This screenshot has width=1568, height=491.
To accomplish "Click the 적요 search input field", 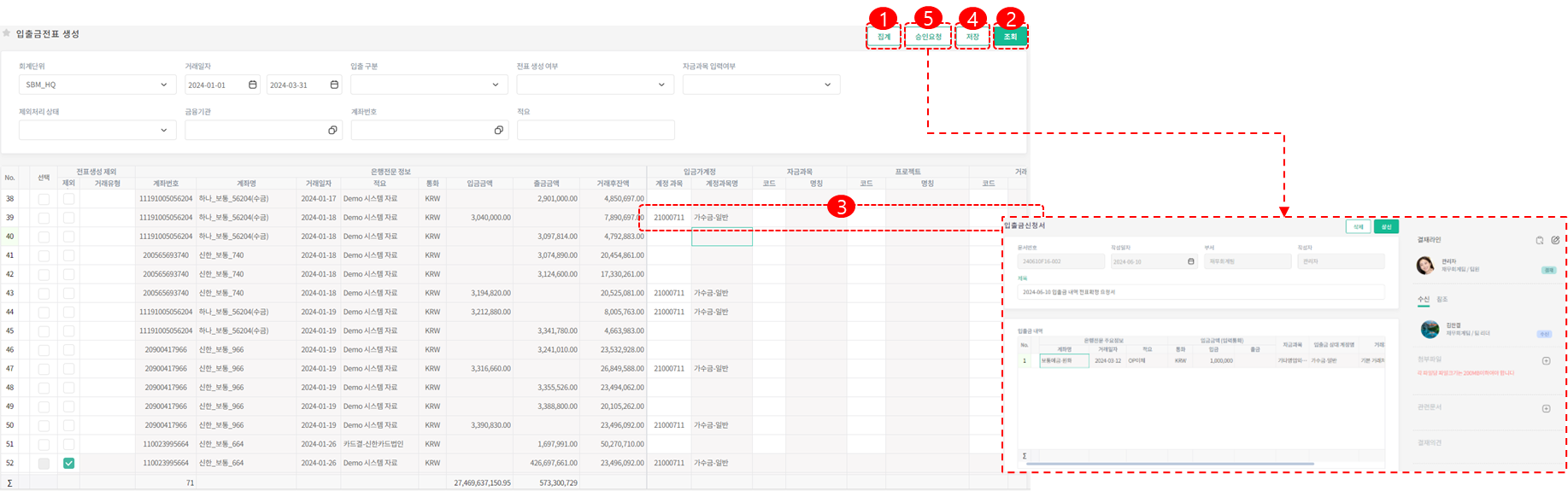I will (x=596, y=131).
